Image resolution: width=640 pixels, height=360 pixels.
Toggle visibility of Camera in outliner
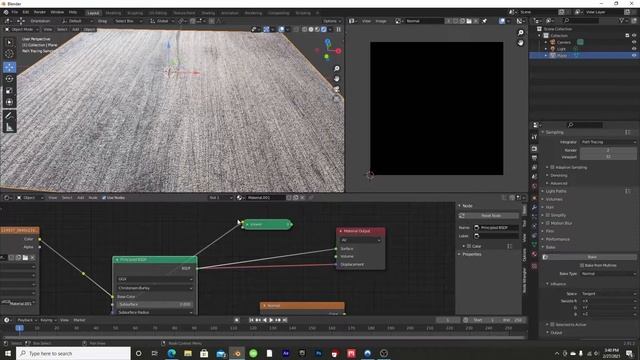point(634,42)
